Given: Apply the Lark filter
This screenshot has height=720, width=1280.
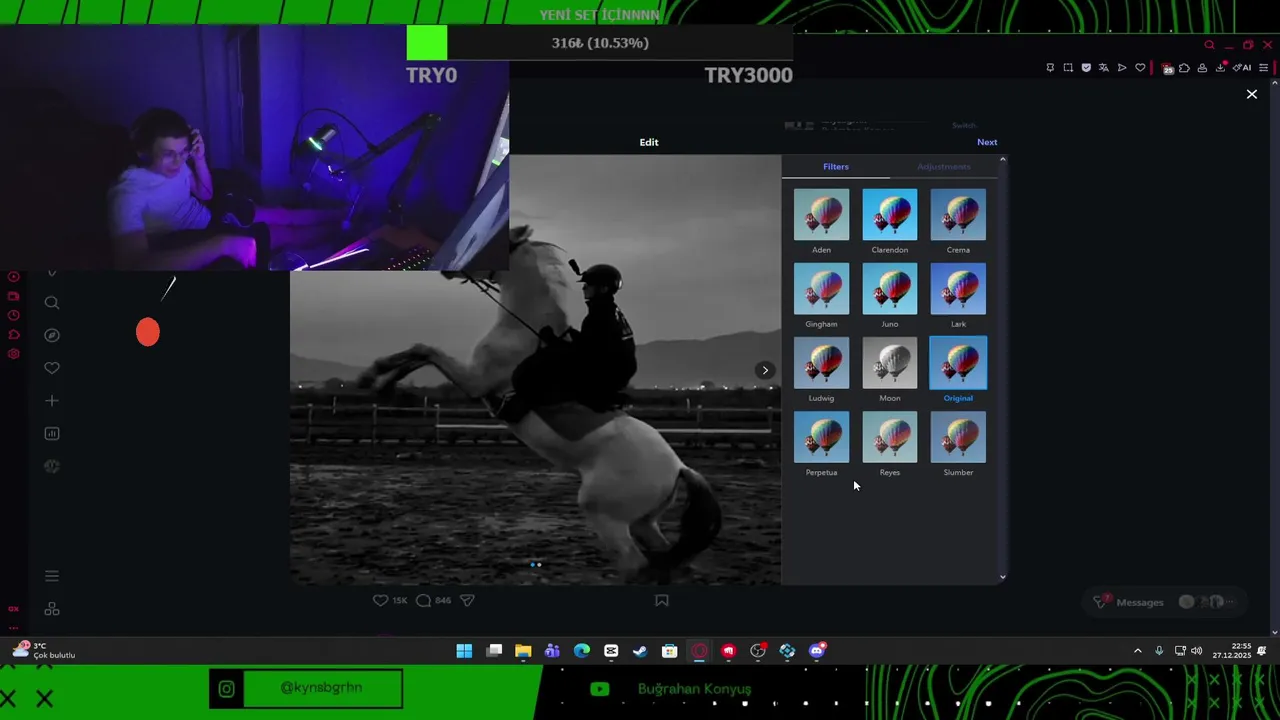Looking at the screenshot, I should tap(958, 288).
